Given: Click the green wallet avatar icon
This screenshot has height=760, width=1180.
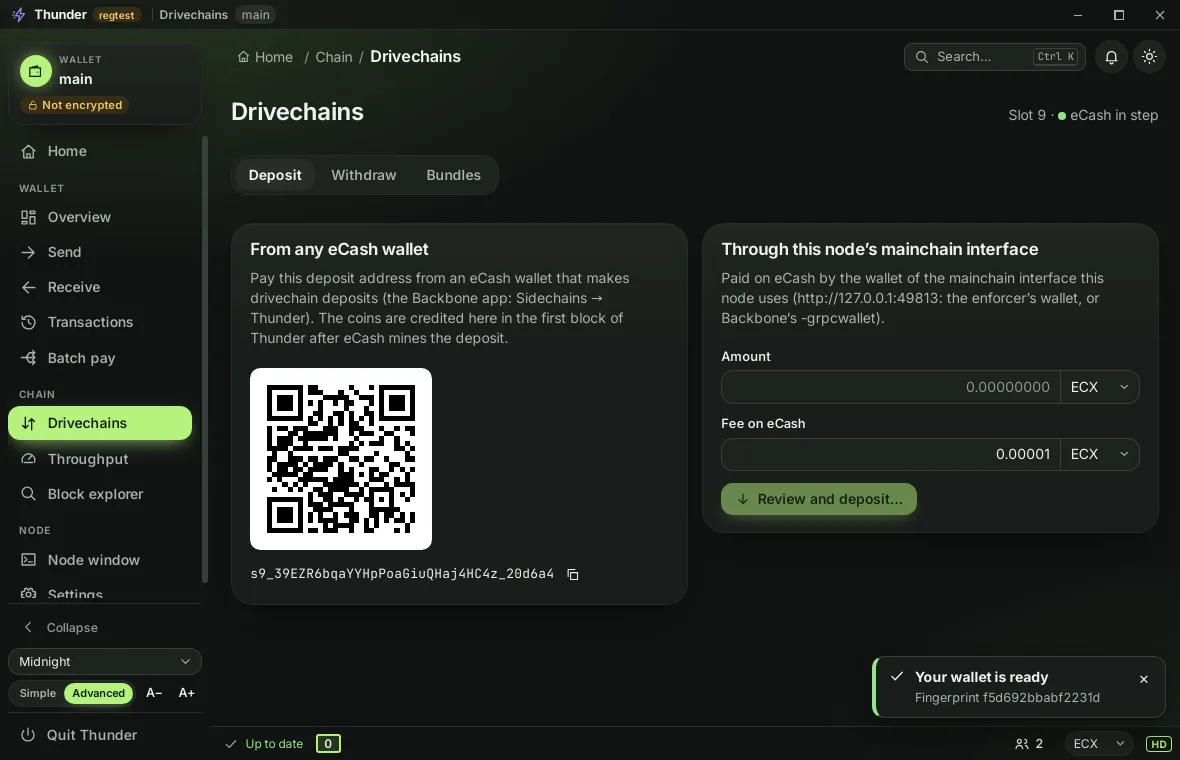Looking at the screenshot, I should pos(35,71).
